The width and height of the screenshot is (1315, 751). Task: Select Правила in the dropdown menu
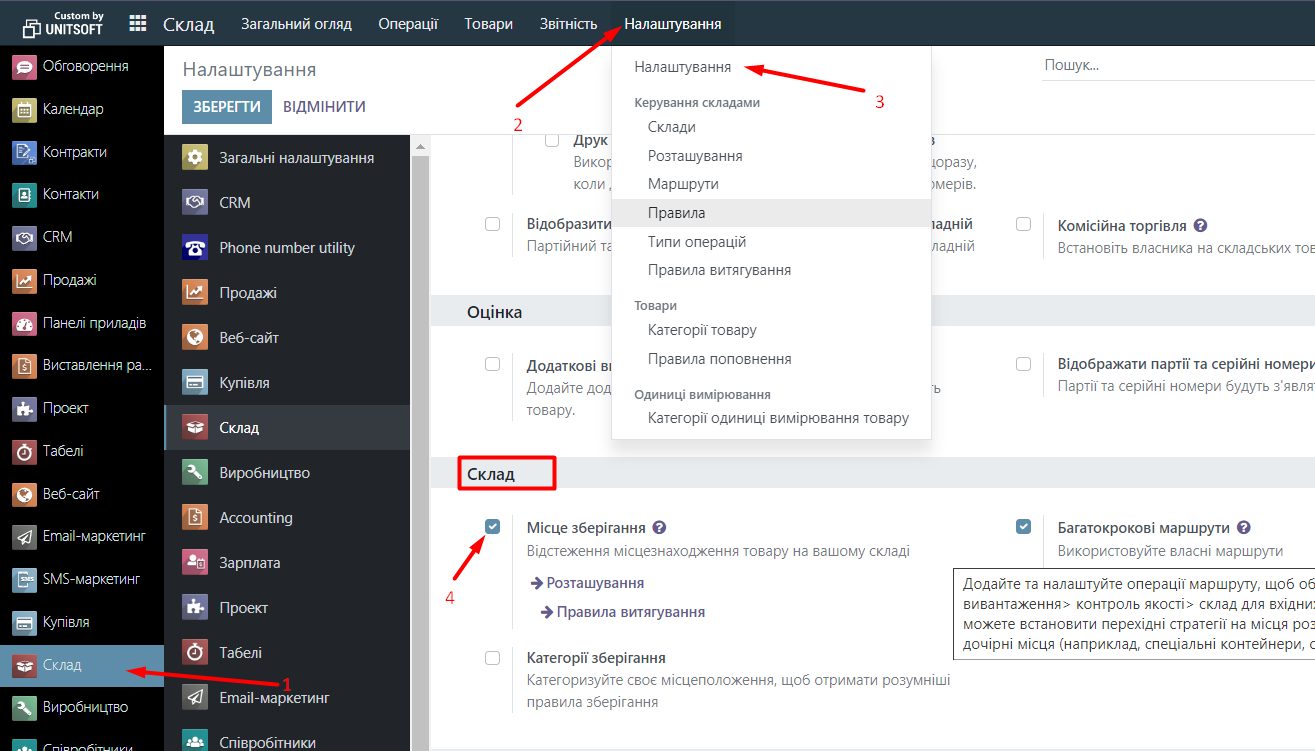(x=676, y=213)
